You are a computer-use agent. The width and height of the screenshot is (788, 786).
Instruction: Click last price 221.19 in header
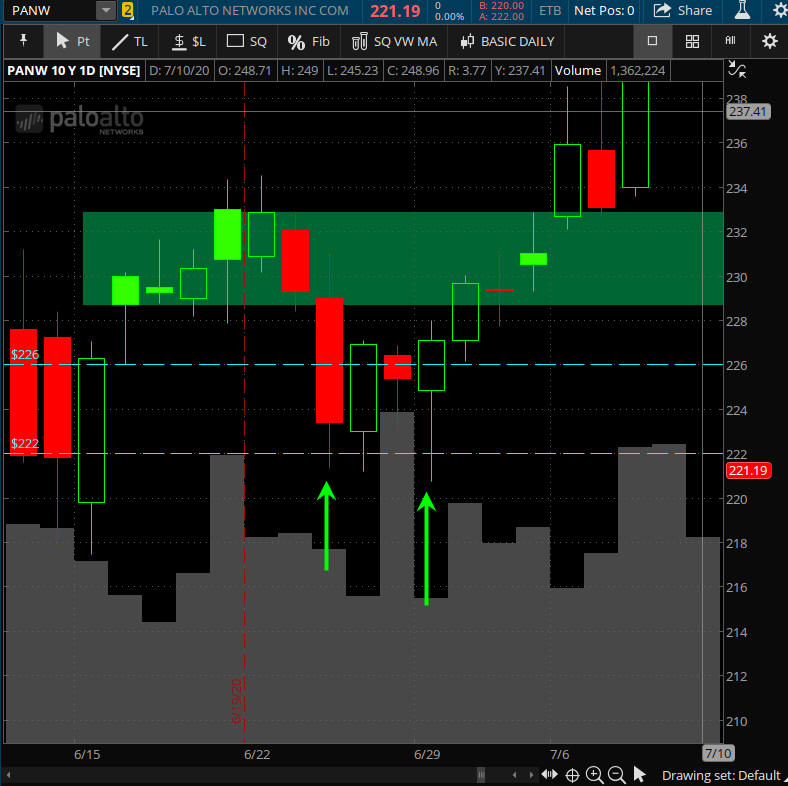tap(395, 11)
